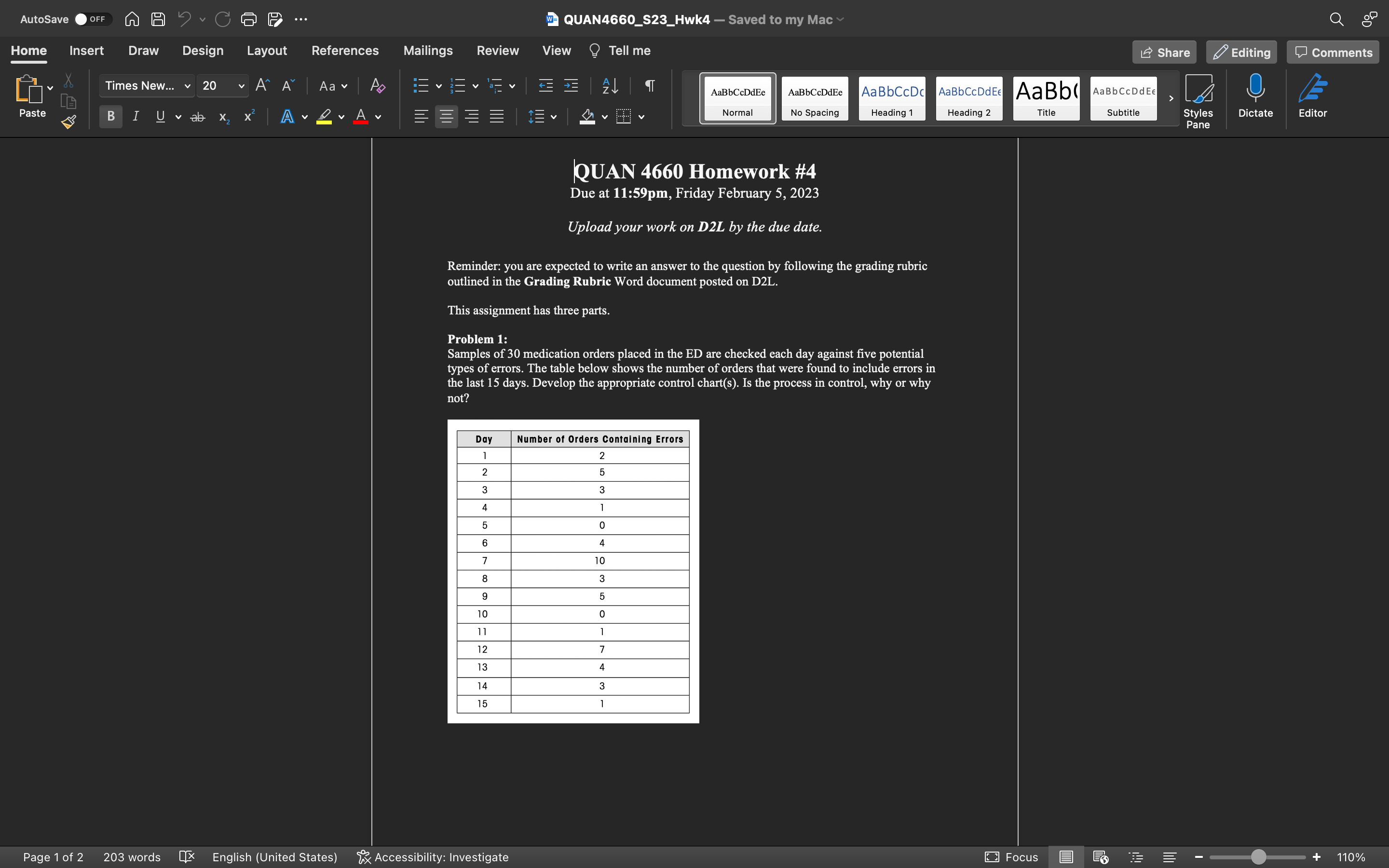
Task: Open the Comments button
Action: click(x=1333, y=52)
